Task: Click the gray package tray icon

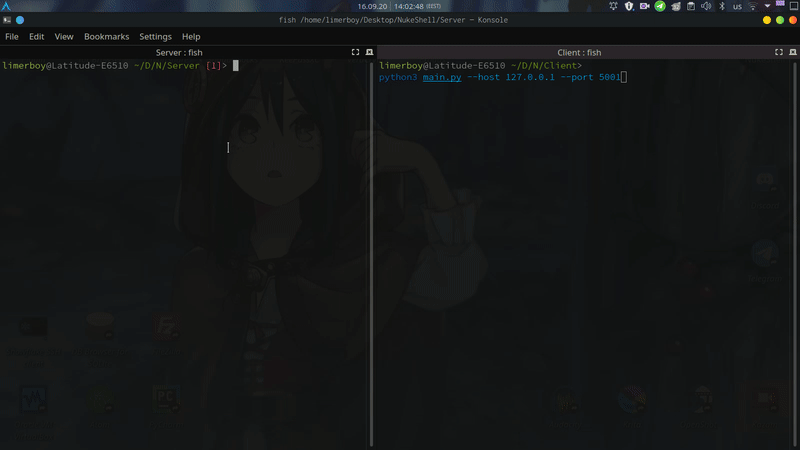Action: point(676,6)
